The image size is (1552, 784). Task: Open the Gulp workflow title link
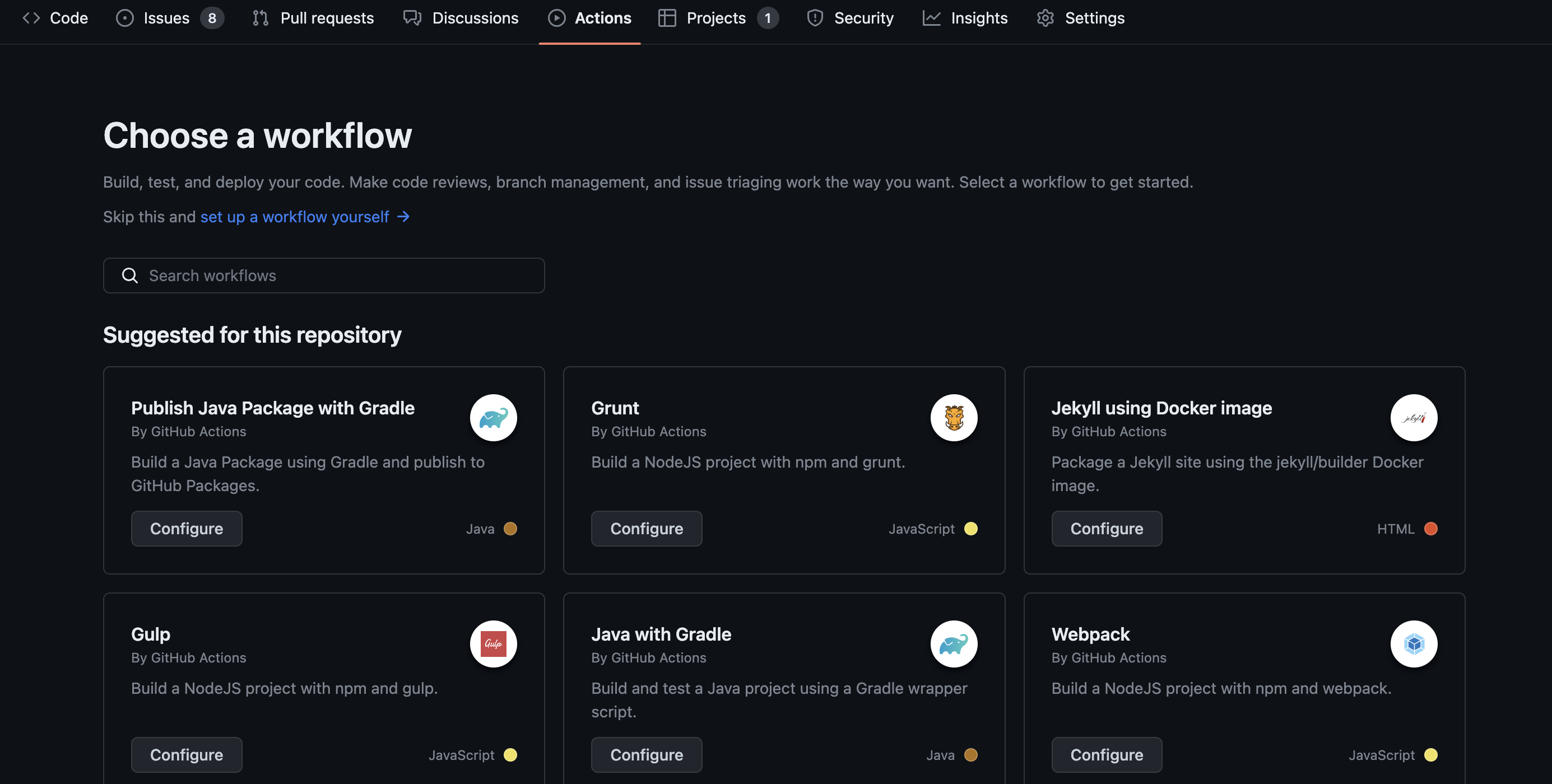pyautogui.click(x=151, y=634)
